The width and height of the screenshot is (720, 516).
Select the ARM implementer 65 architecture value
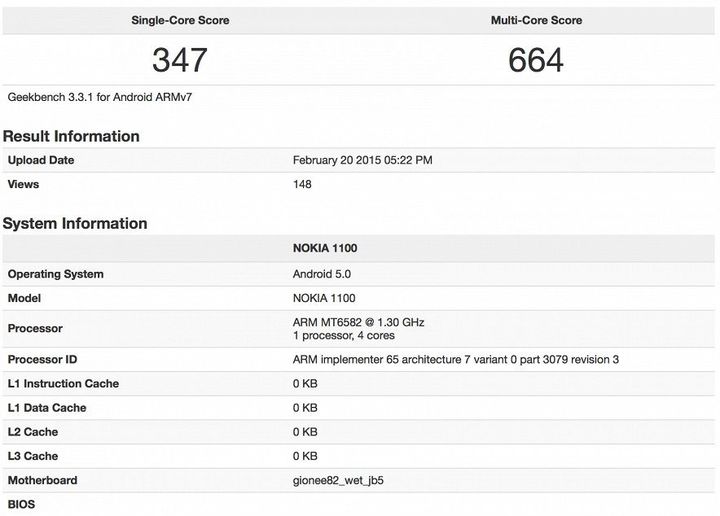pos(456,359)
